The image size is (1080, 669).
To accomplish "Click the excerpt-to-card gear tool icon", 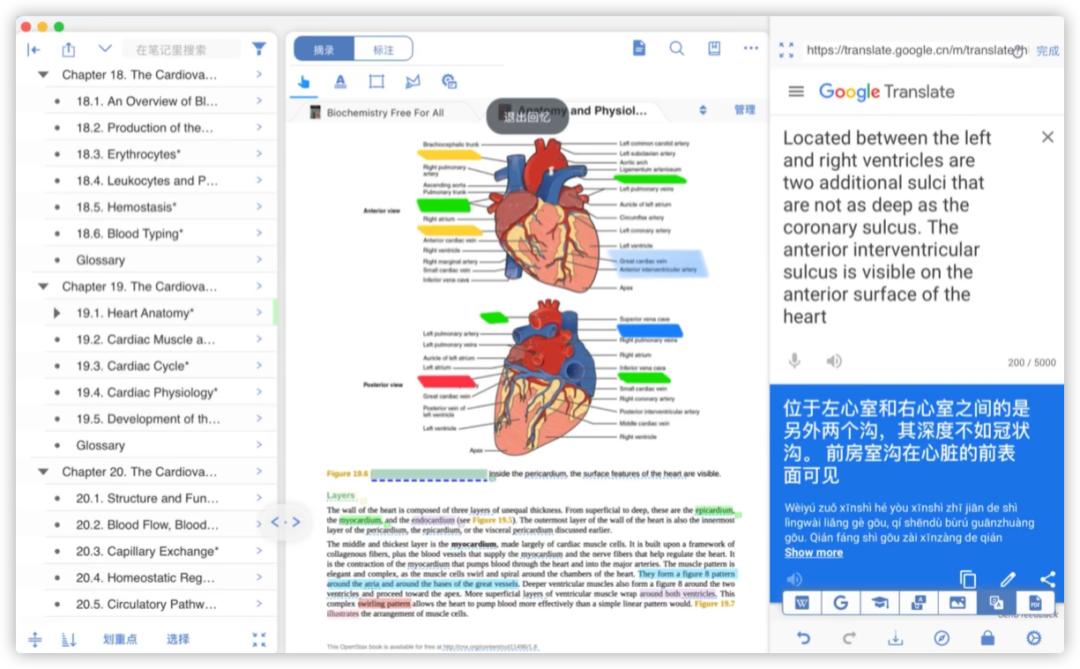I will [449, 82].
